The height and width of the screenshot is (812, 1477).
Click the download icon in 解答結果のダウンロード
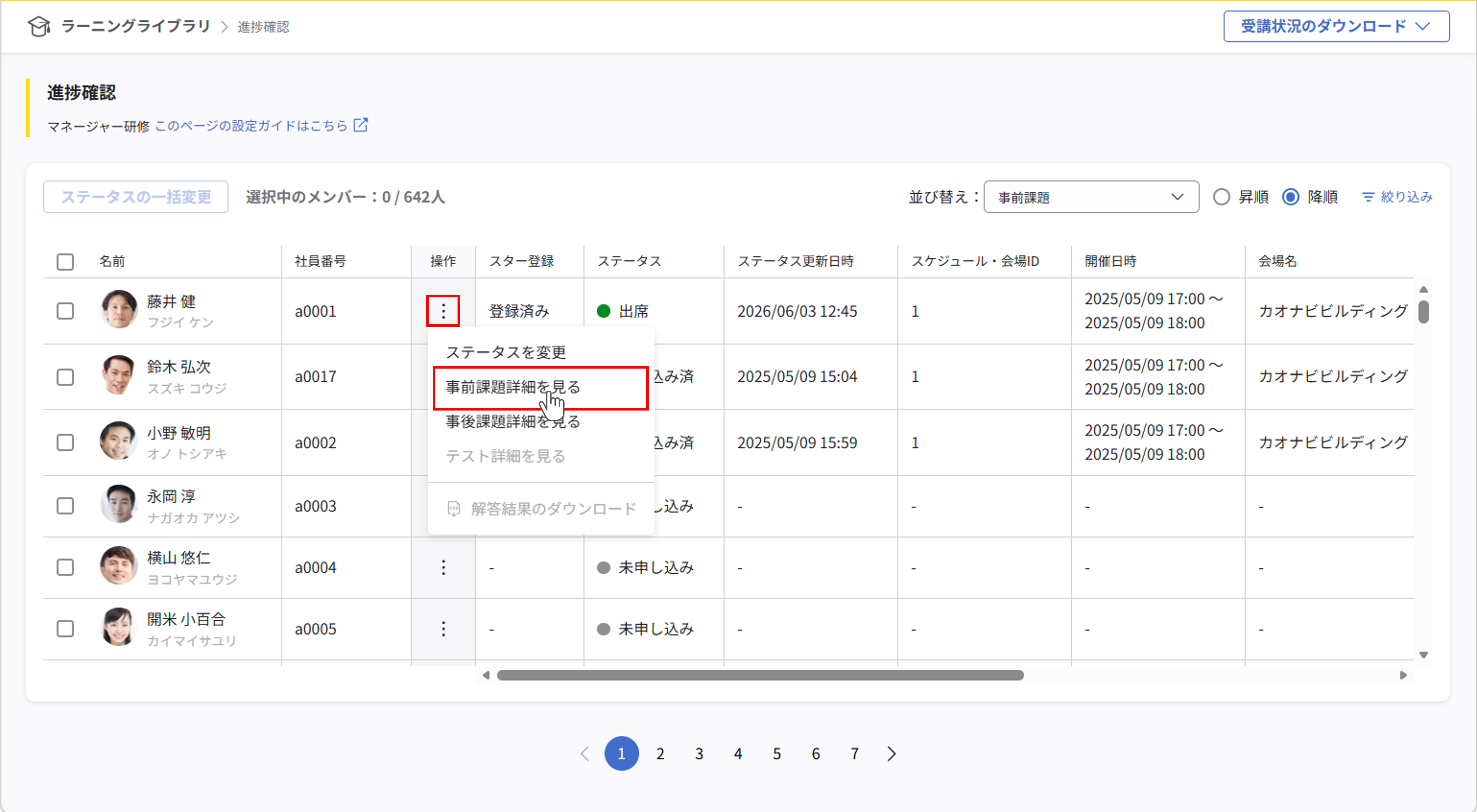pos(454,509)
